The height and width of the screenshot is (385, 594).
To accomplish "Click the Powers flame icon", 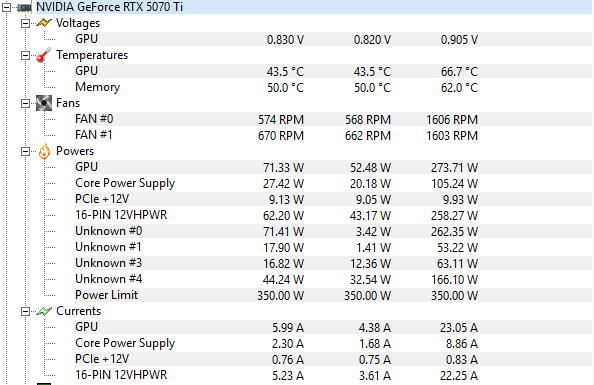I will point(44,151).
